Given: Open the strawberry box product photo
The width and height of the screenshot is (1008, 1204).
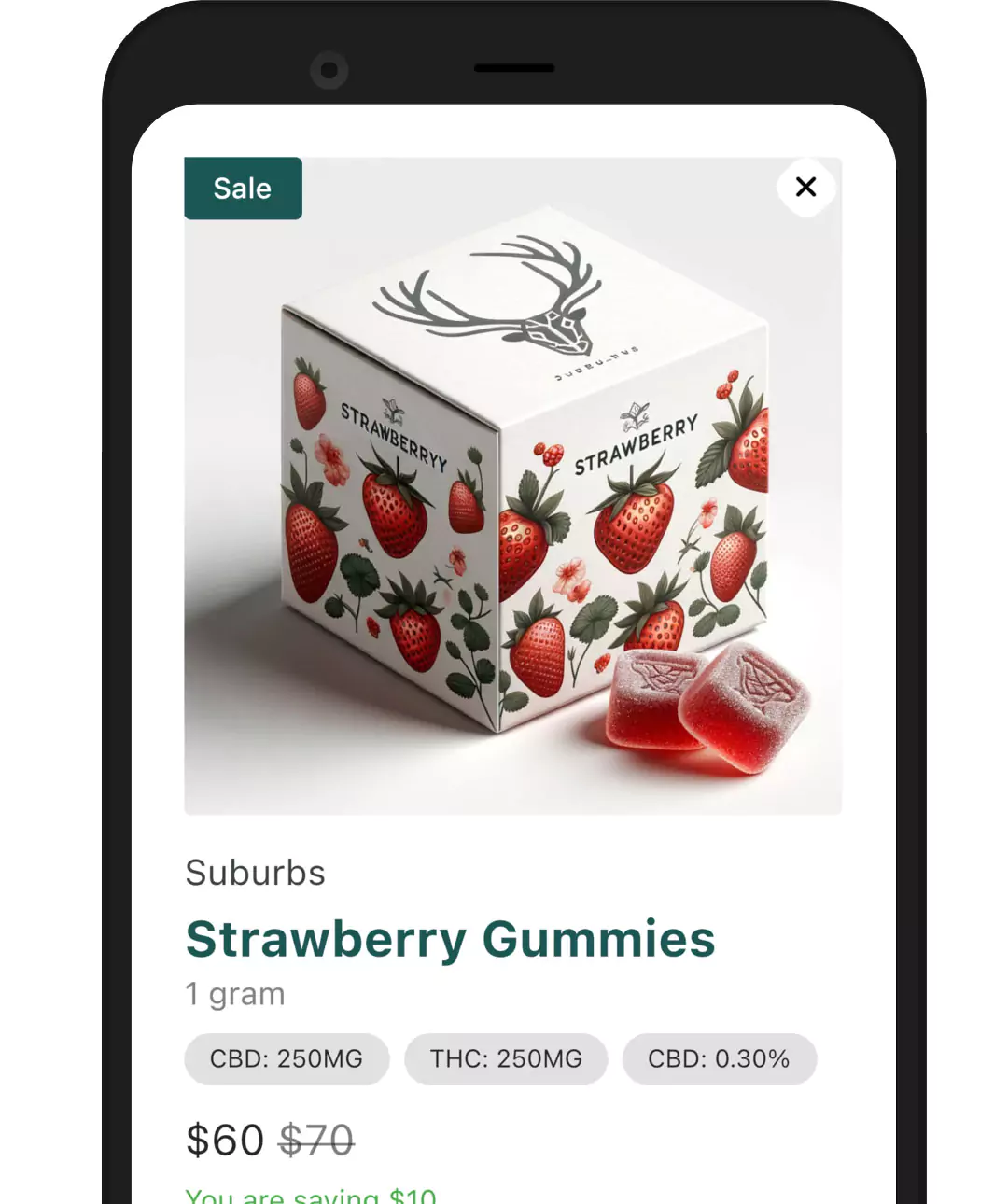Looking at the screenshot, I should pyautogui.click(x=512, y=485).
